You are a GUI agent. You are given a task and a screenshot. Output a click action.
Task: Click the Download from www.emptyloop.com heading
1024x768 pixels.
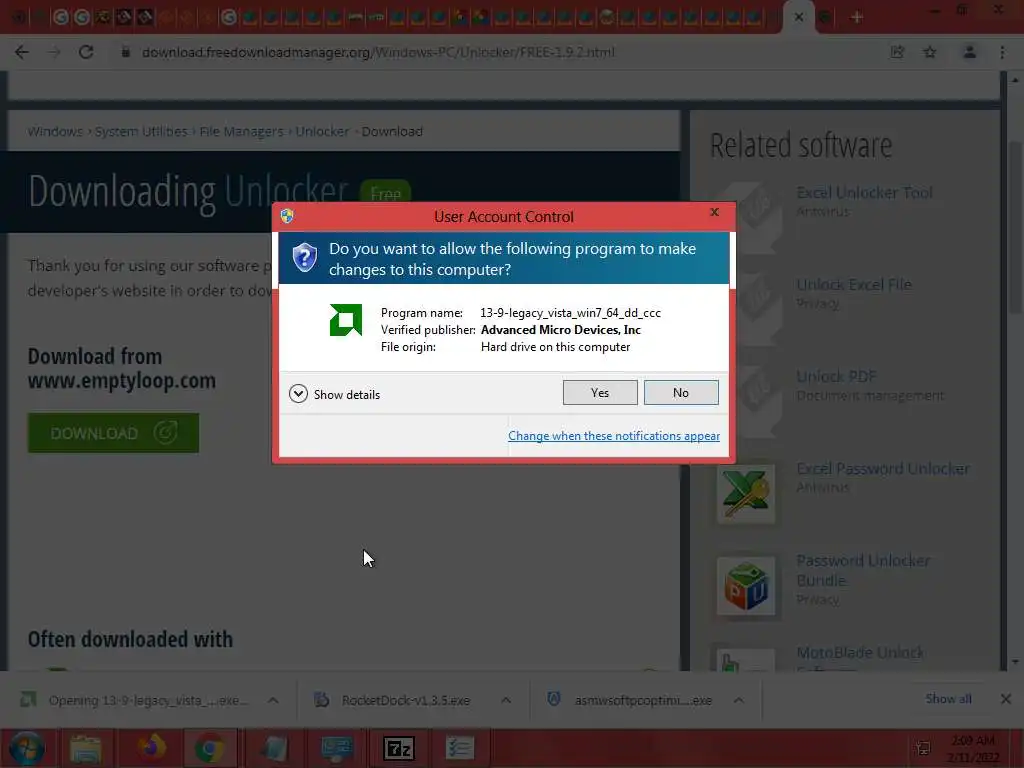pyautogui.click(x=121, y=368)
